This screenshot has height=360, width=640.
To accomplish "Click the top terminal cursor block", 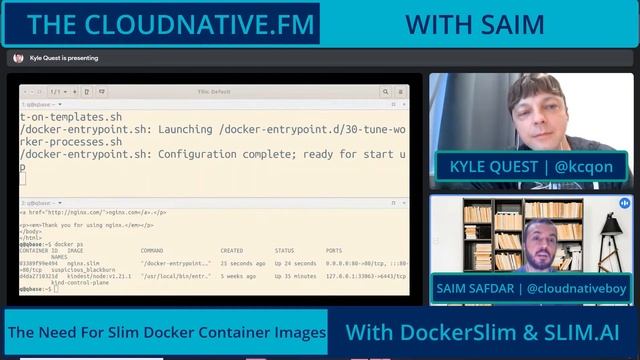I will tap(22, 178).
